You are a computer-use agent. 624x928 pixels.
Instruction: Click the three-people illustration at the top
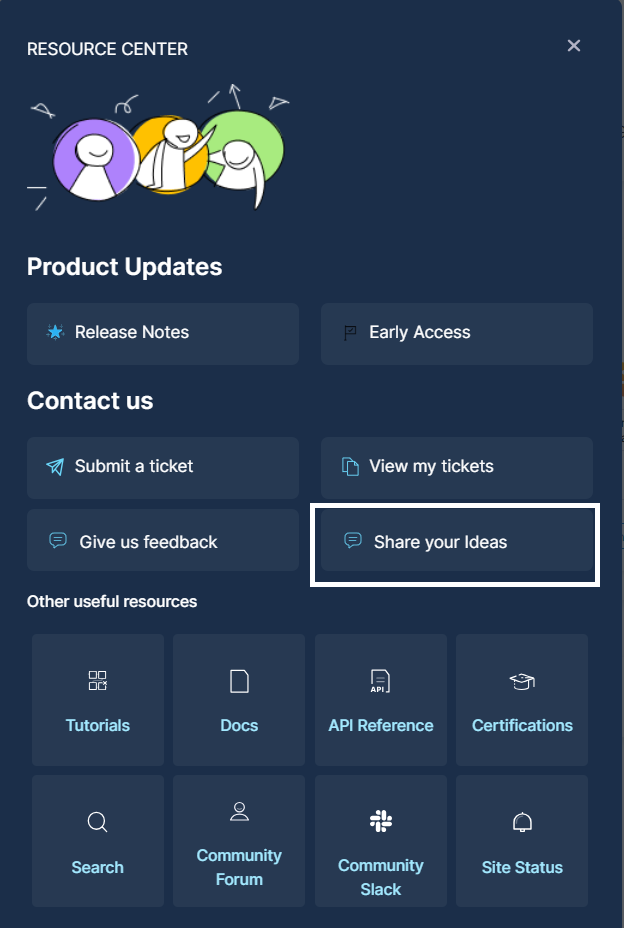coord(165,148)
